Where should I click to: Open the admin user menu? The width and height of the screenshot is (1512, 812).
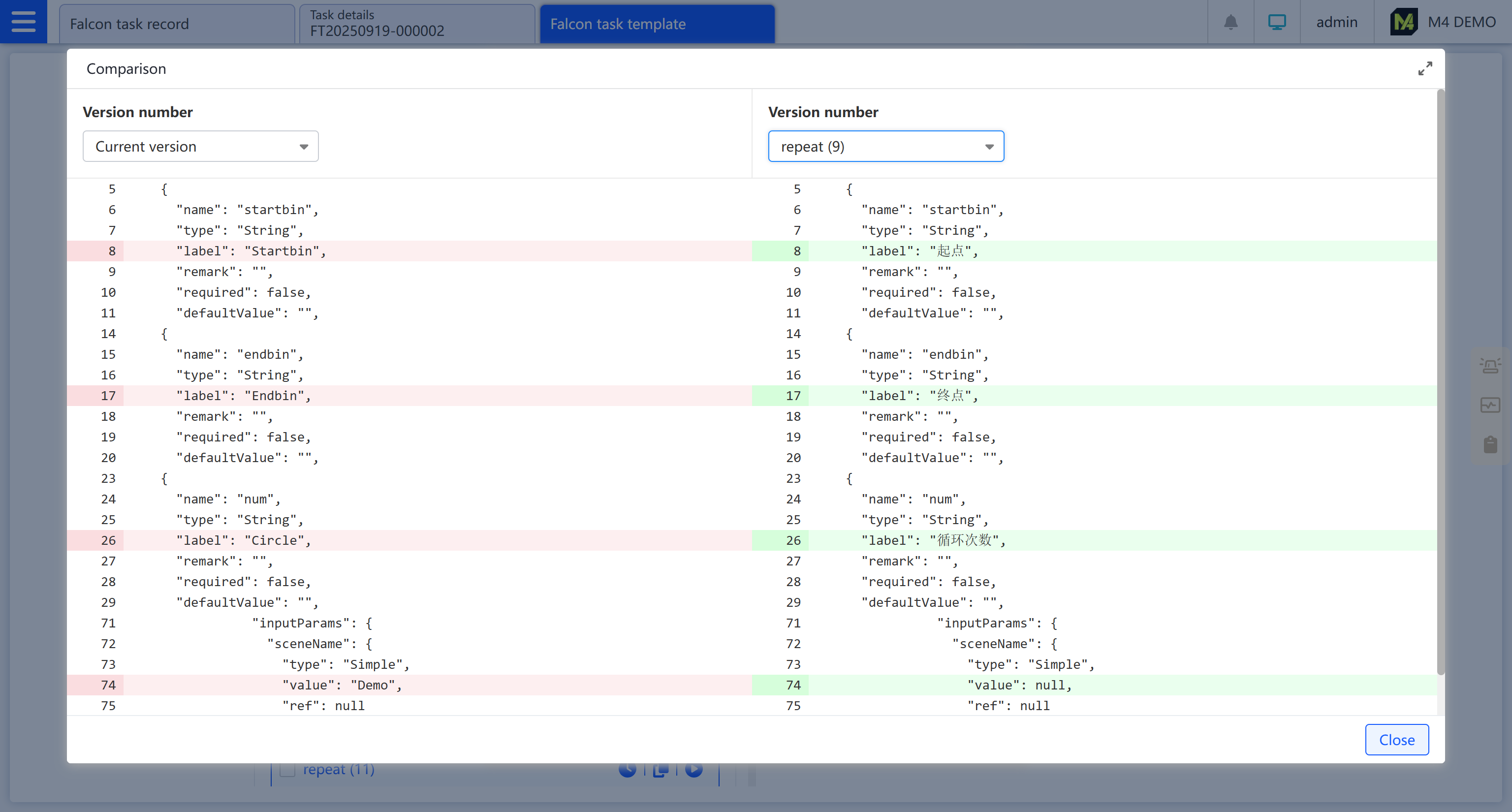(1336, 22)
